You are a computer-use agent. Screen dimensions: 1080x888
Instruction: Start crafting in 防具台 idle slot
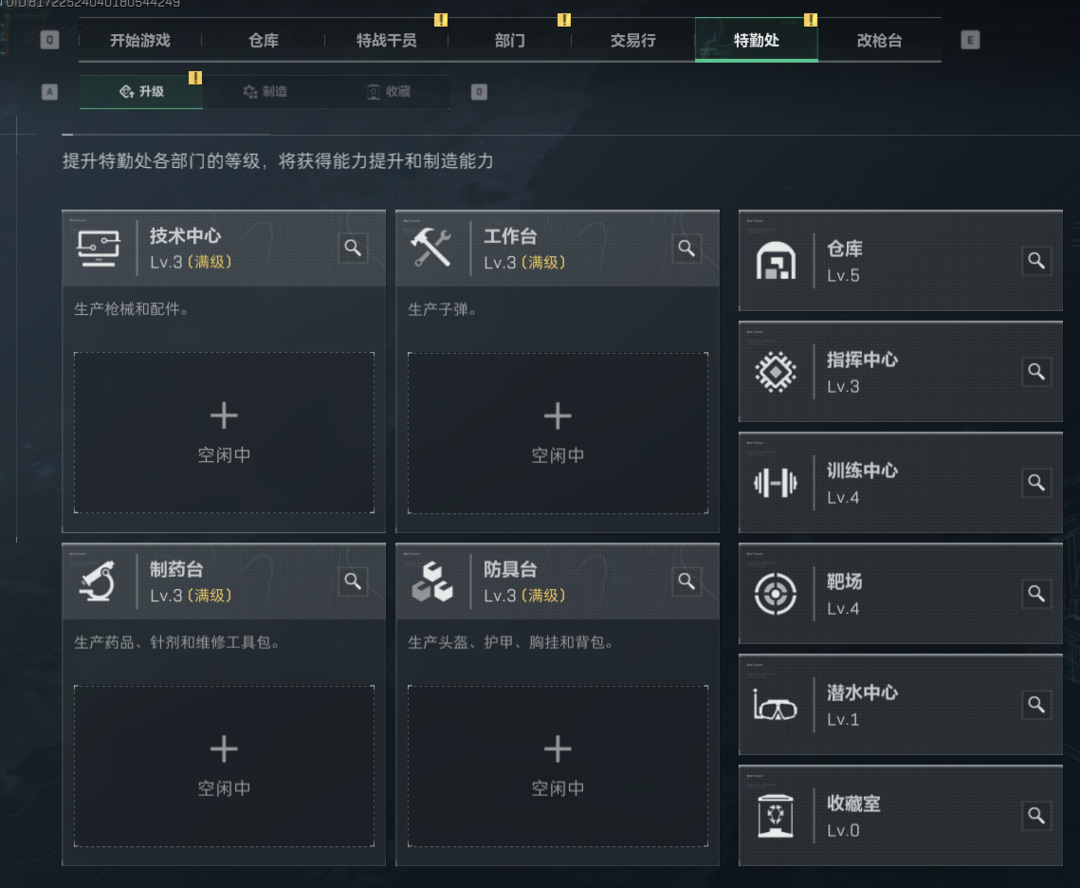coord(558,766)
